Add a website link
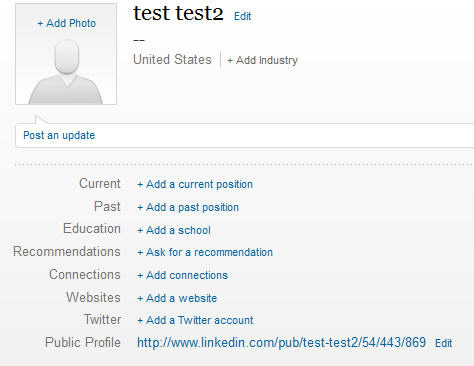Viewport: 474px width, 366px height. [177, 298]
